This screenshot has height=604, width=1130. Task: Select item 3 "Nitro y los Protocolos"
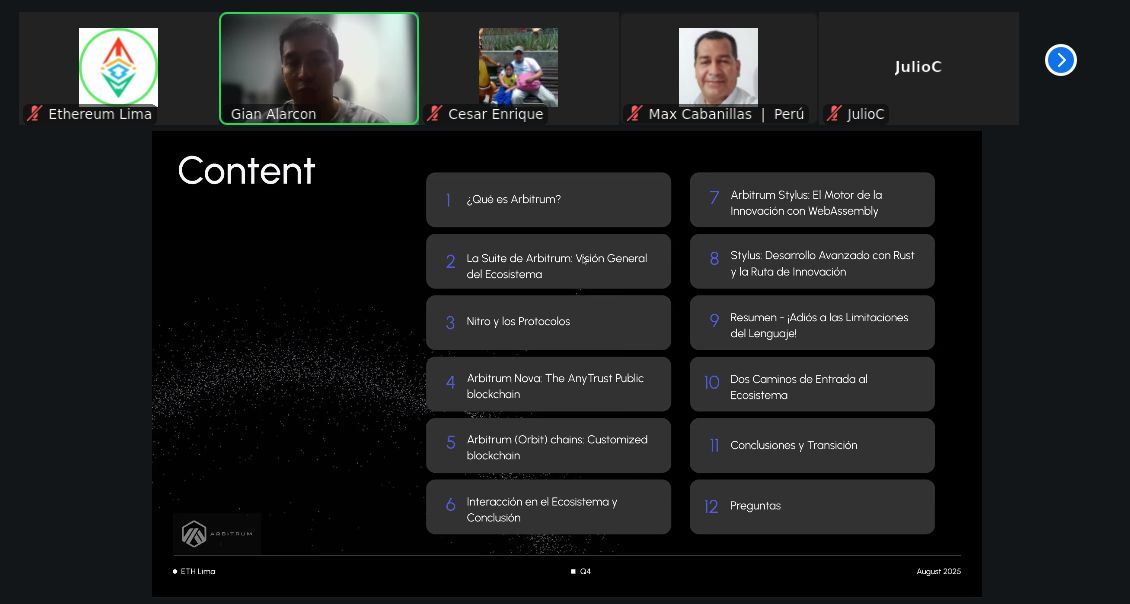point(548,323)
